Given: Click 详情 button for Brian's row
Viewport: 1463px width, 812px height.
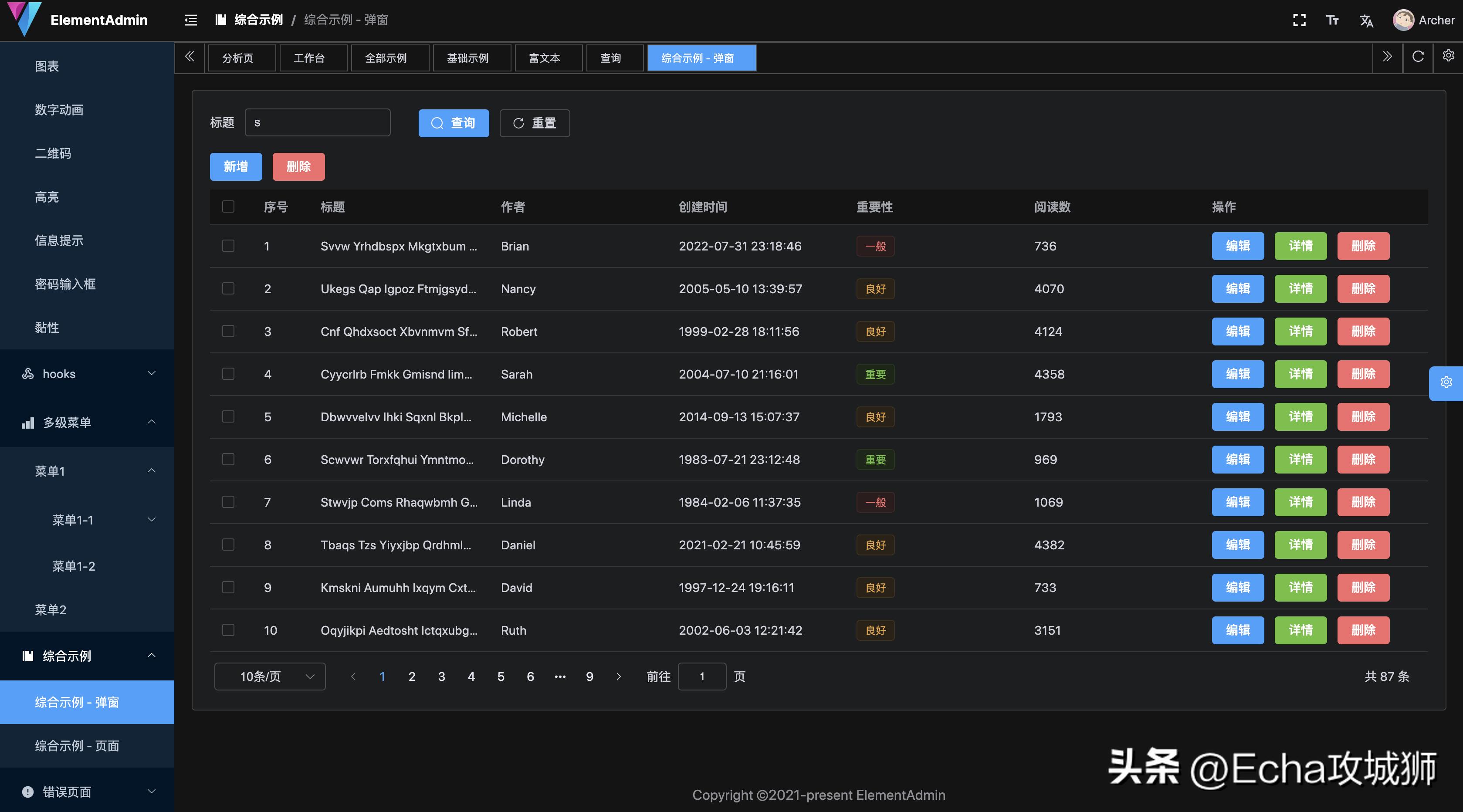Looking at the screenshot, I should tap(1300, 246).
